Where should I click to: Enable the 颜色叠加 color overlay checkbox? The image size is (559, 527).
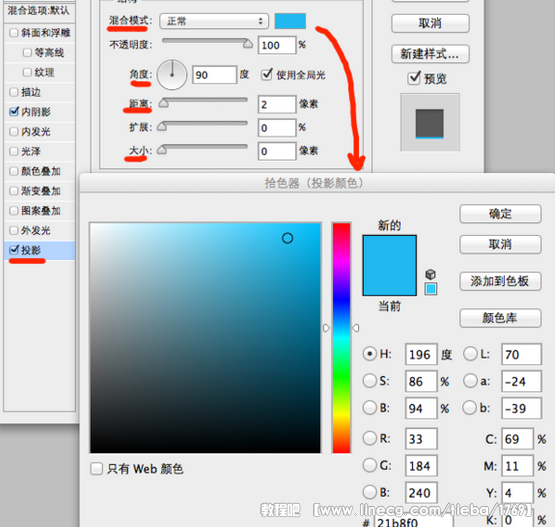point(14,171)
